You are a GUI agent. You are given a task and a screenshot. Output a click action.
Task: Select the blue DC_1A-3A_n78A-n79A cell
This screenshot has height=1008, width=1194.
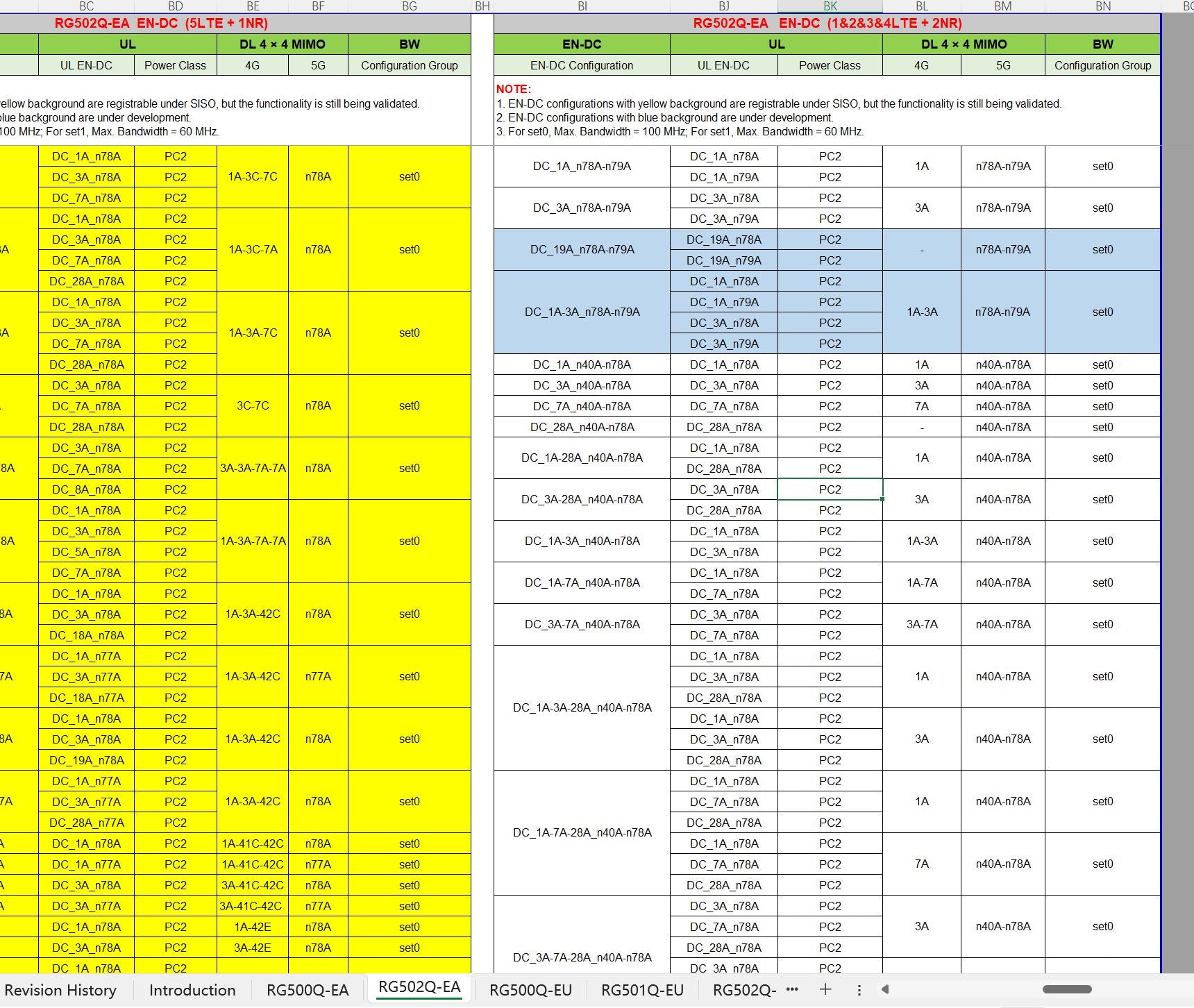coord(582,312)
